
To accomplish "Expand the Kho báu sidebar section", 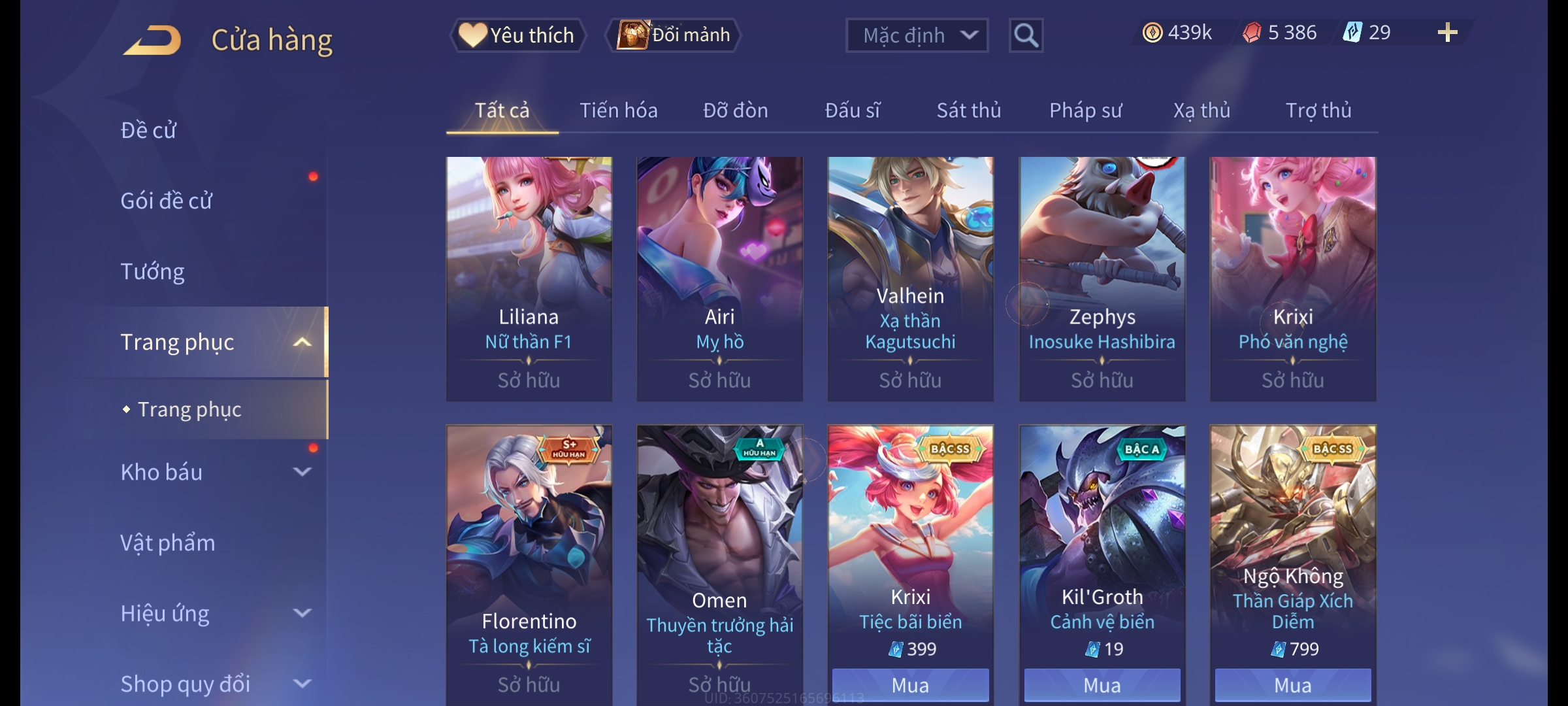I will [302, 472].
